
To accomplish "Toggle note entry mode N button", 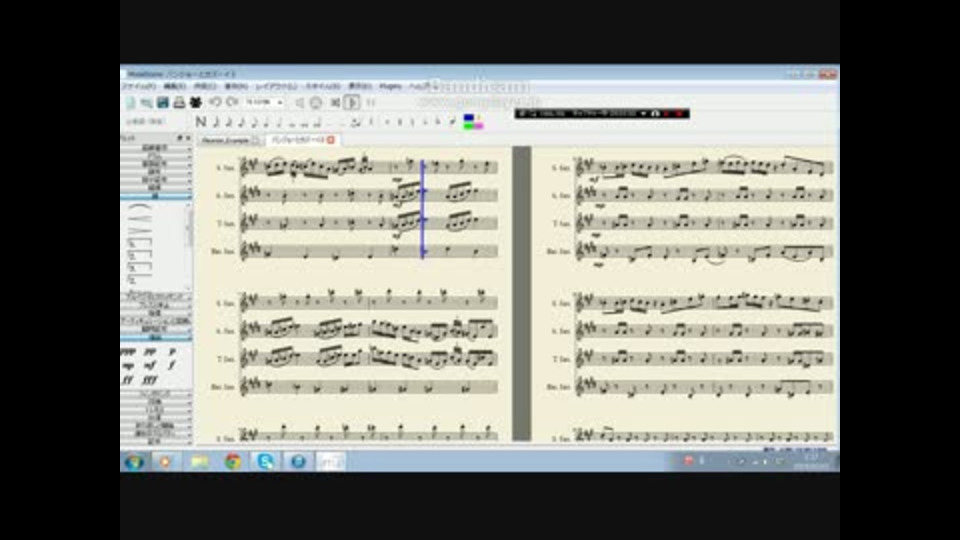I will (x=201, y=122).
